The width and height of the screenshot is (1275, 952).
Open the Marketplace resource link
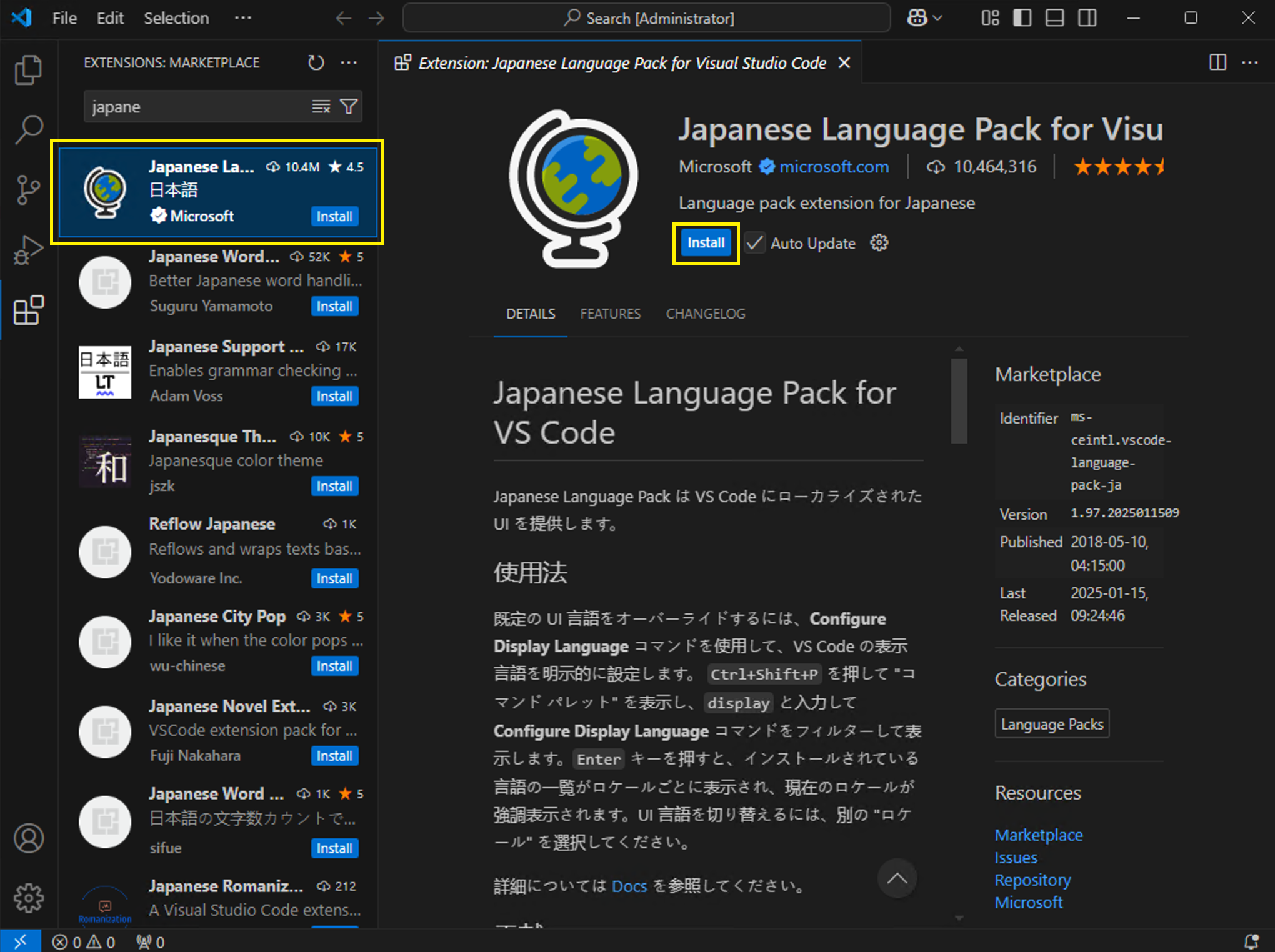pyautogui.click(x=1039, y=835)
